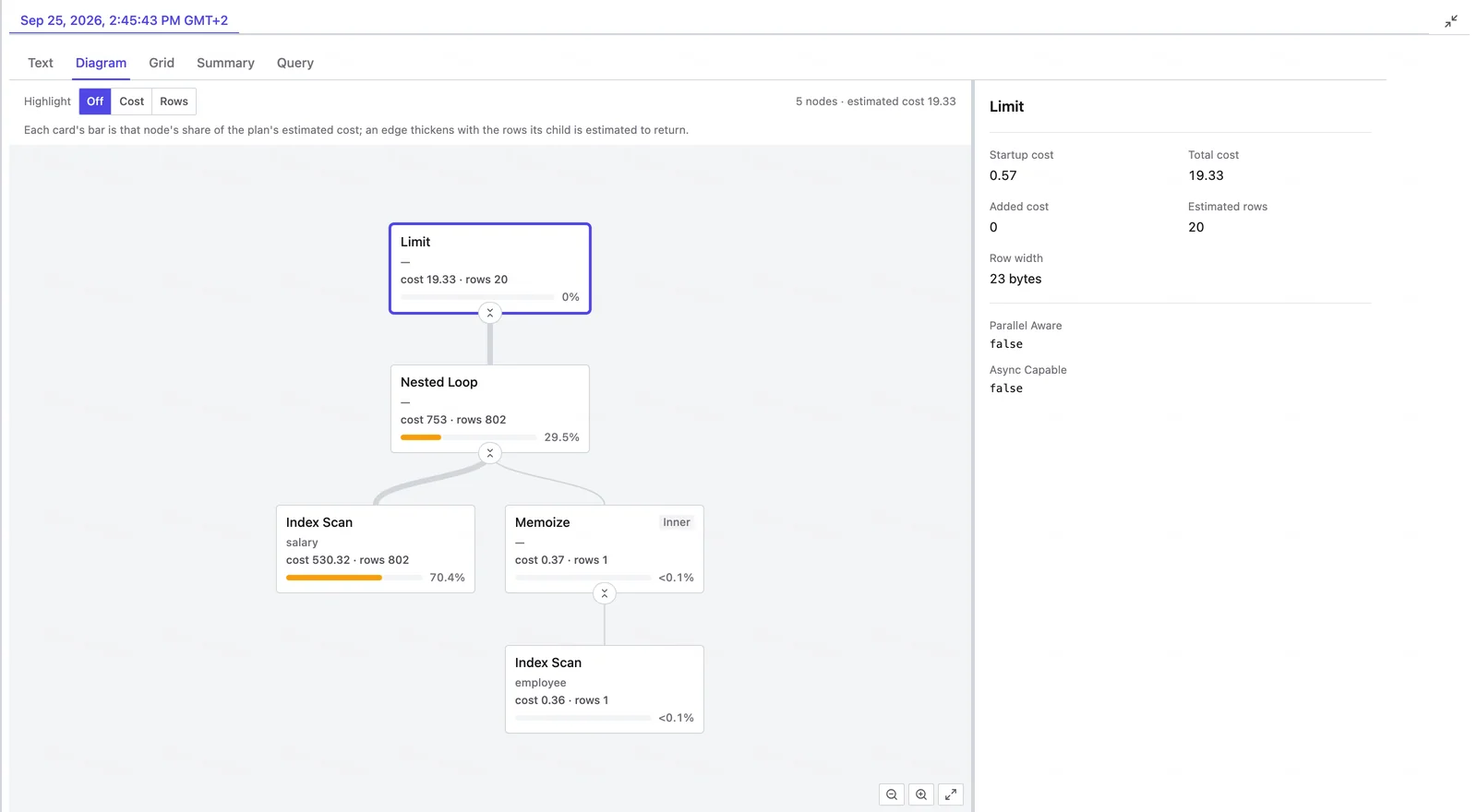The image size is (1477, 812).
Task: Click 'cost 530.32 · rows 802' text
Action: (x=347, y=560)
